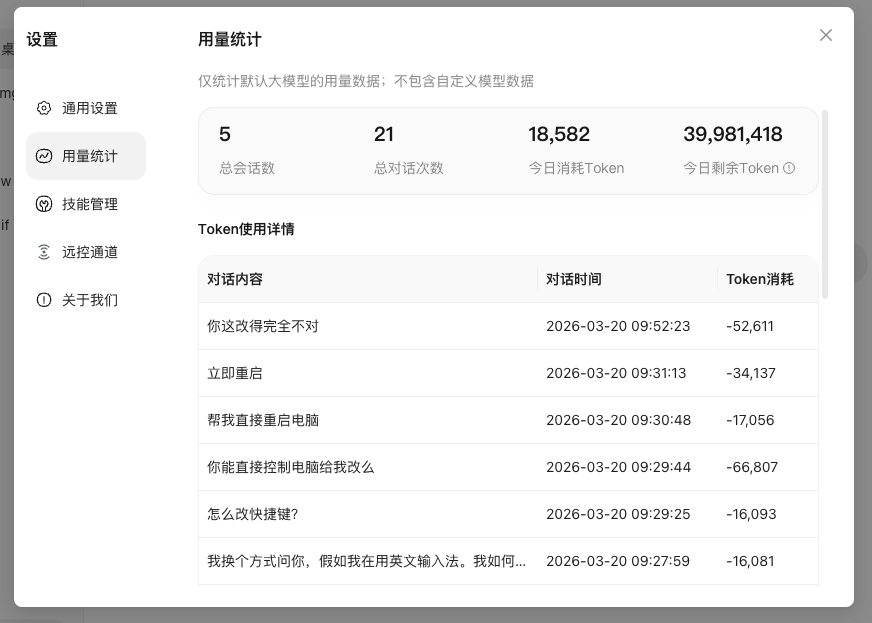Click the 关于我们 info circle icon

tap(44, 300)
